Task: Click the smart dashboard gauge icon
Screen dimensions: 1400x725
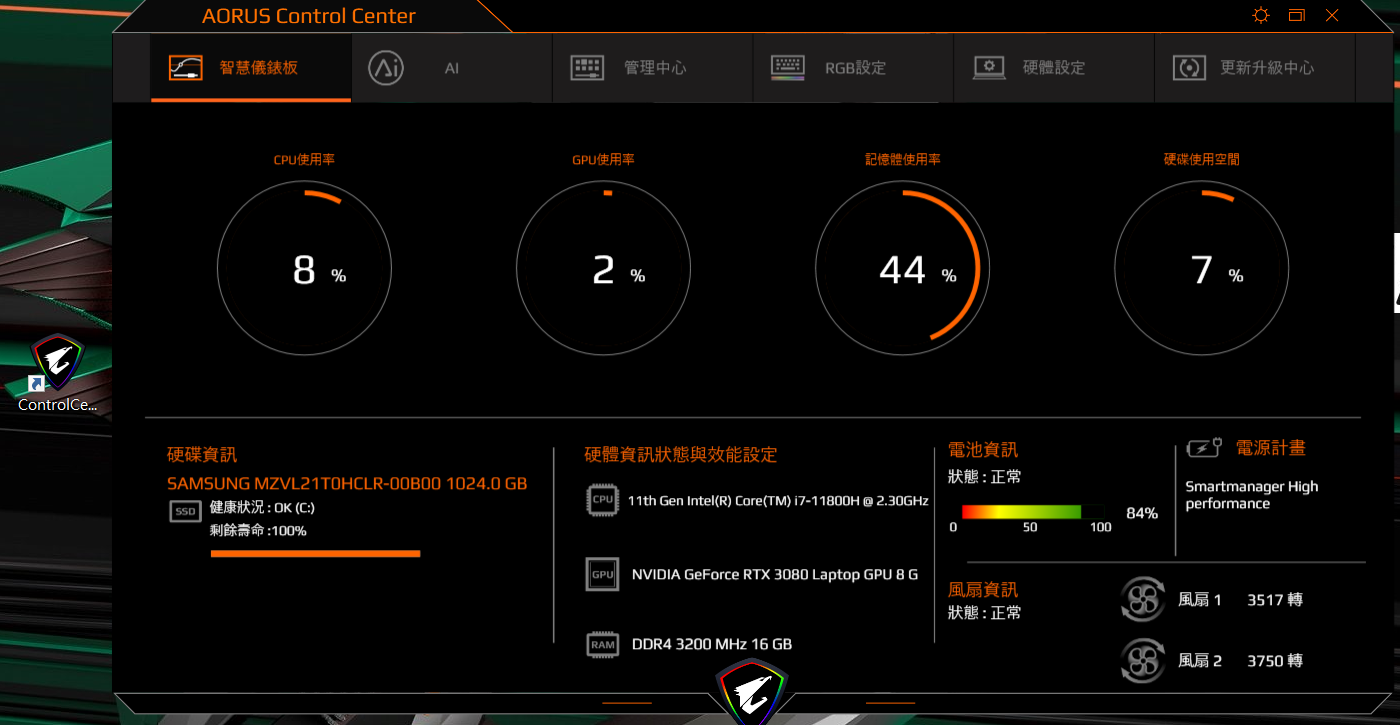Action: (x=186, y=68)
